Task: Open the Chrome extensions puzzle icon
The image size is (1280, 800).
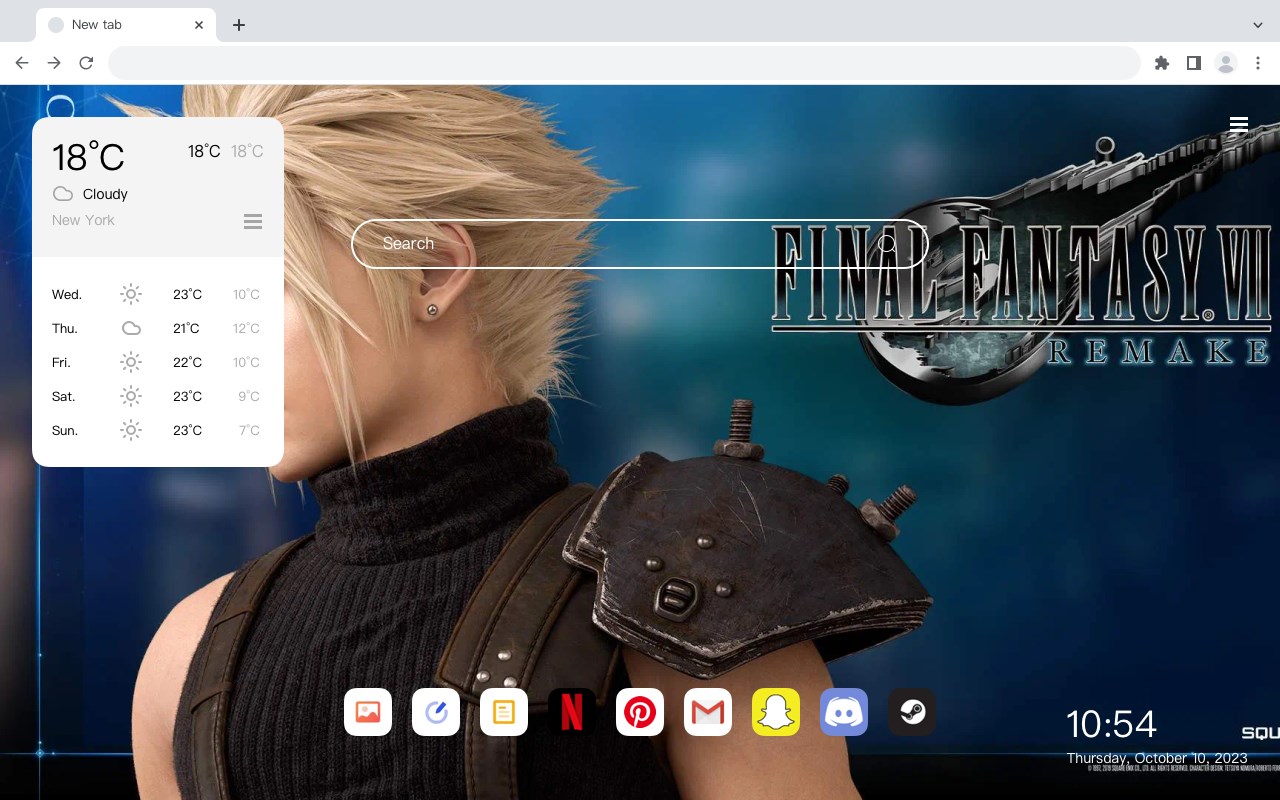Action: 1161,63
